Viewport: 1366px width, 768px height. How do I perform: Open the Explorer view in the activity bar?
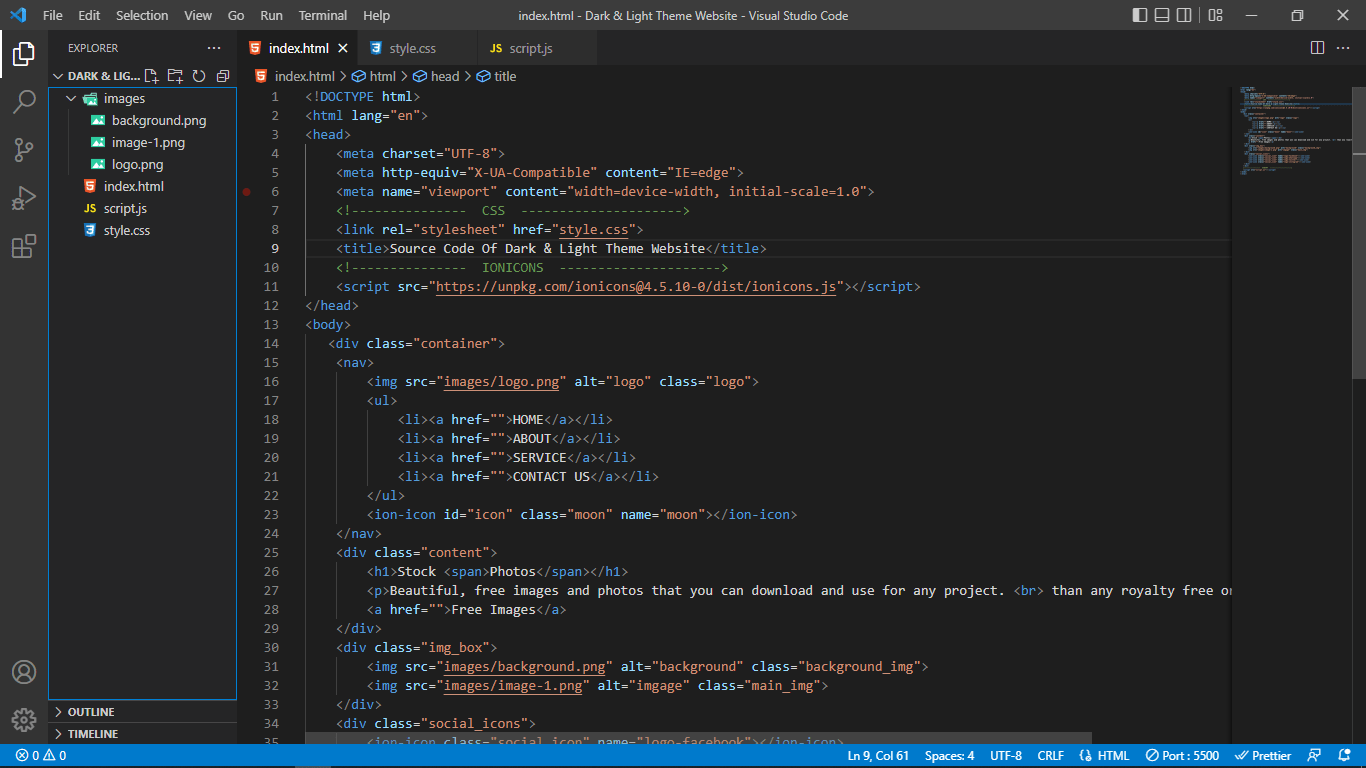24,53
